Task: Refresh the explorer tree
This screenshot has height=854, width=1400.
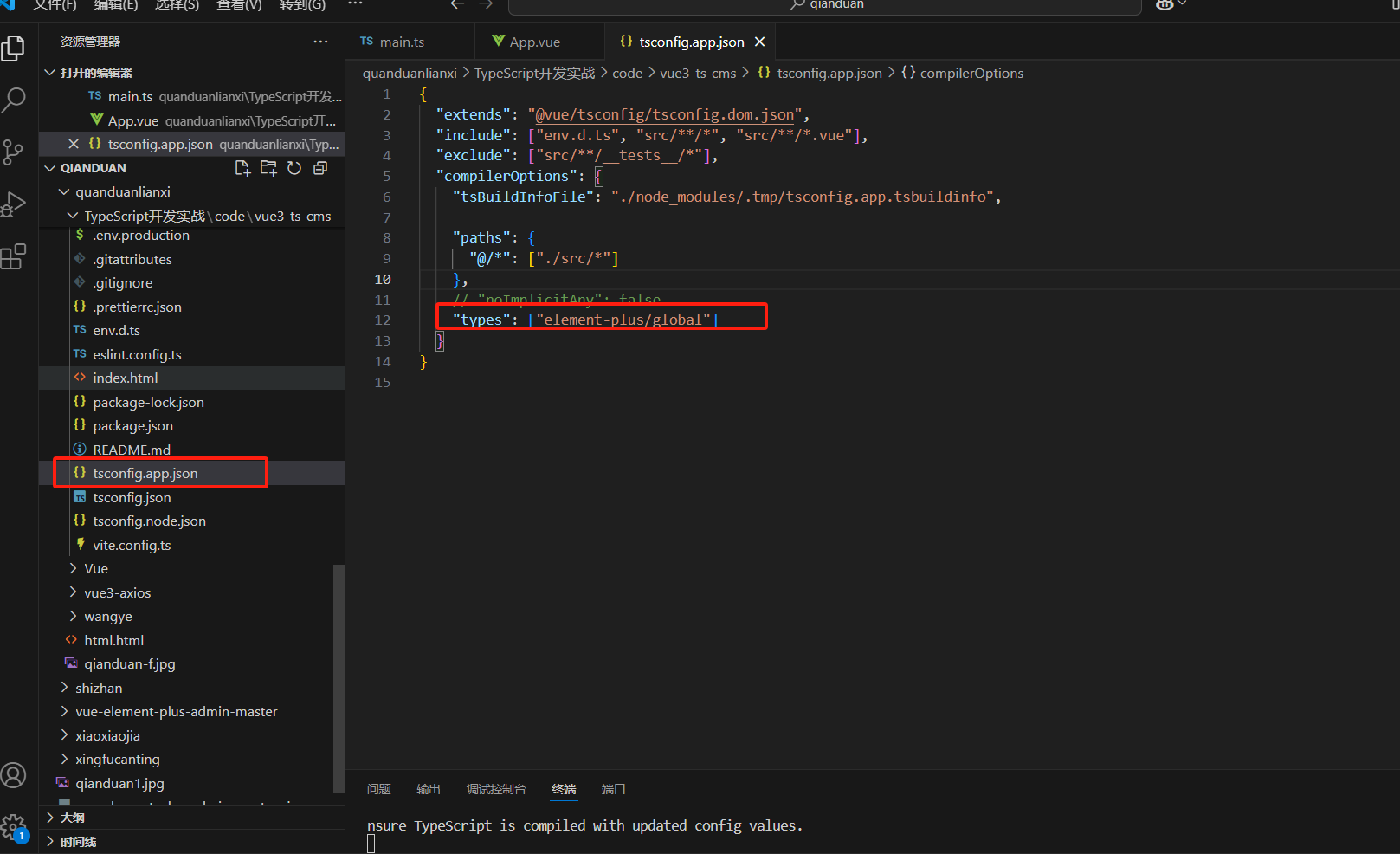Action: tap(294, 168)
